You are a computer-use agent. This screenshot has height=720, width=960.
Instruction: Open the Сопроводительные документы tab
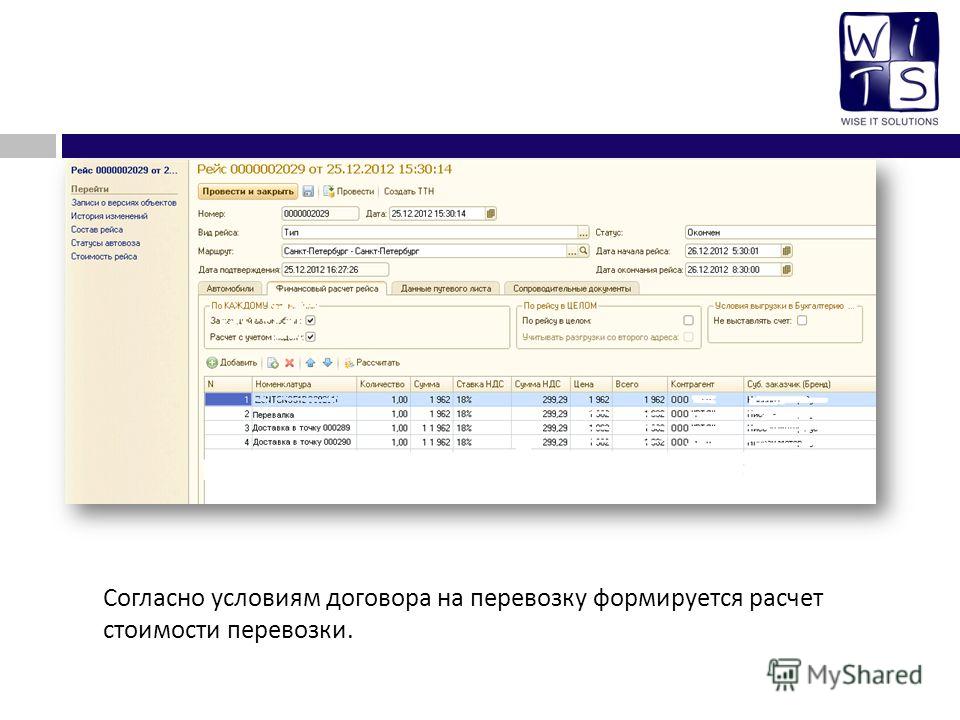click(x=572, y=288)
